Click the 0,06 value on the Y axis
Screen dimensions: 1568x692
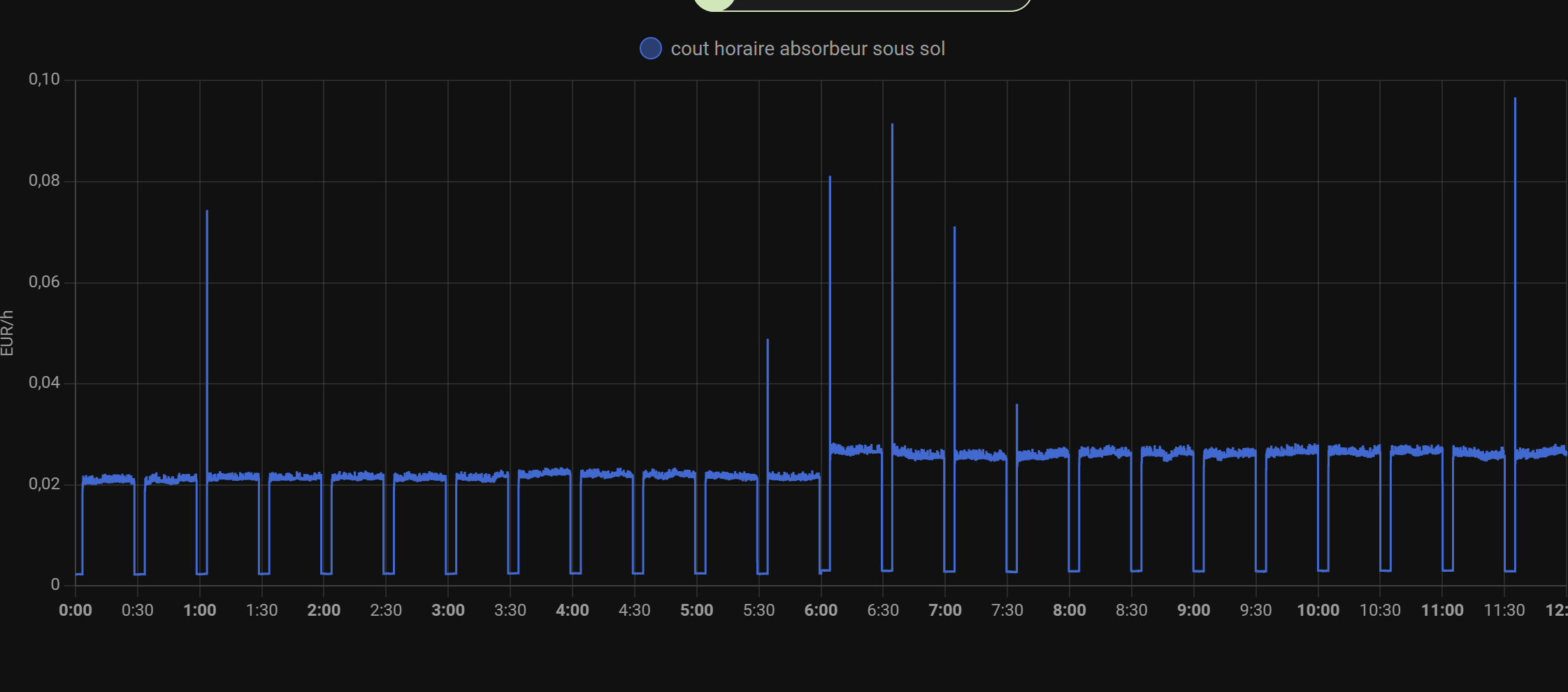pyautogui.click(x=44, y=282)
